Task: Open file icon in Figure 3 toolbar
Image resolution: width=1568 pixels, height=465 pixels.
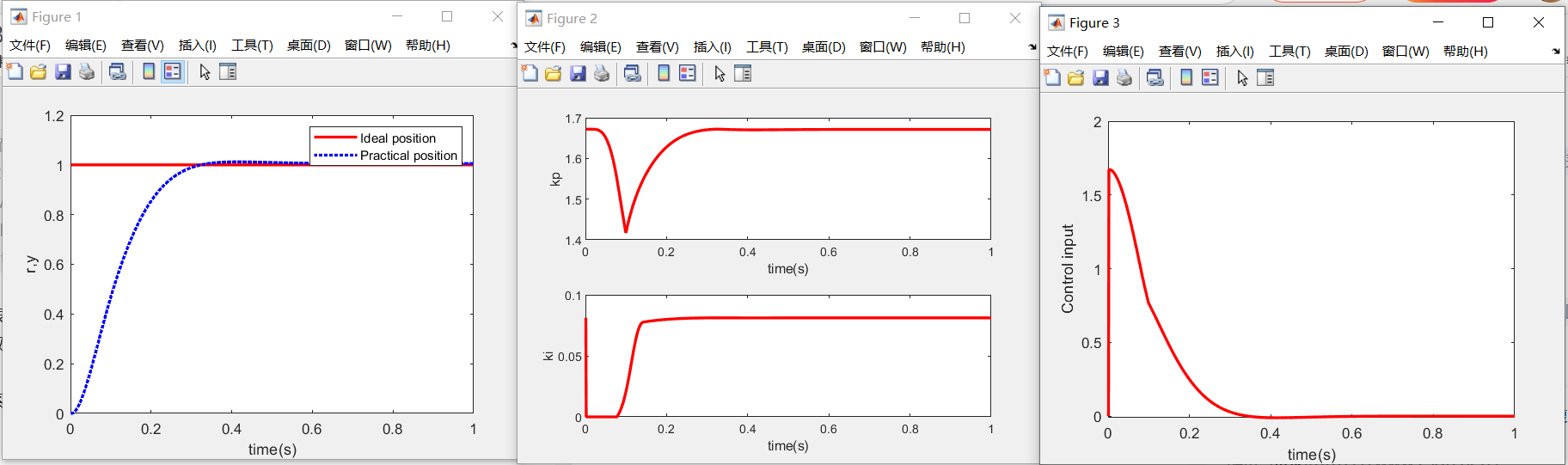Action: 1076,78
